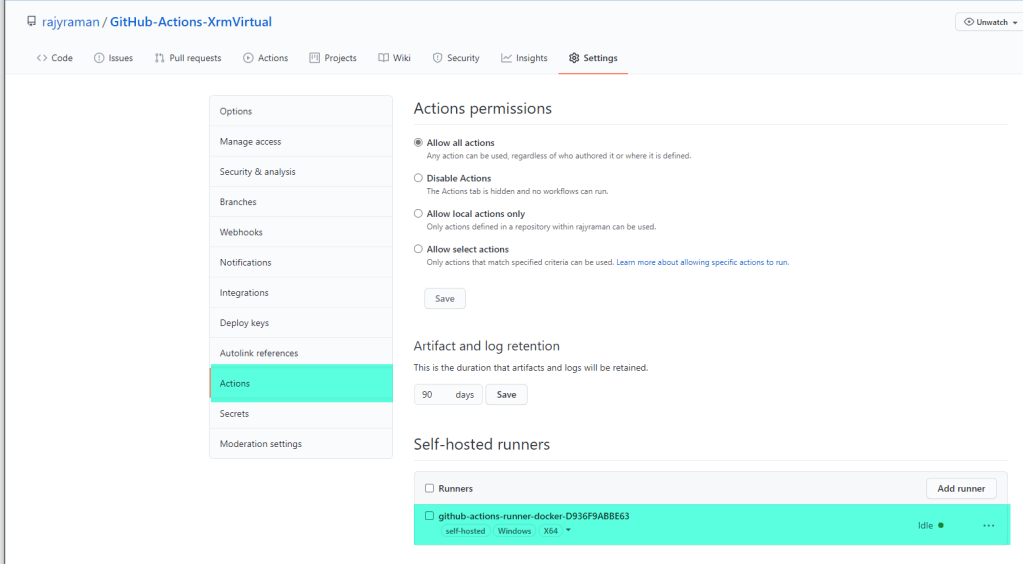
Task: Tick the checkbox next to github-actions-runner-docker runner
Action: 429,516
